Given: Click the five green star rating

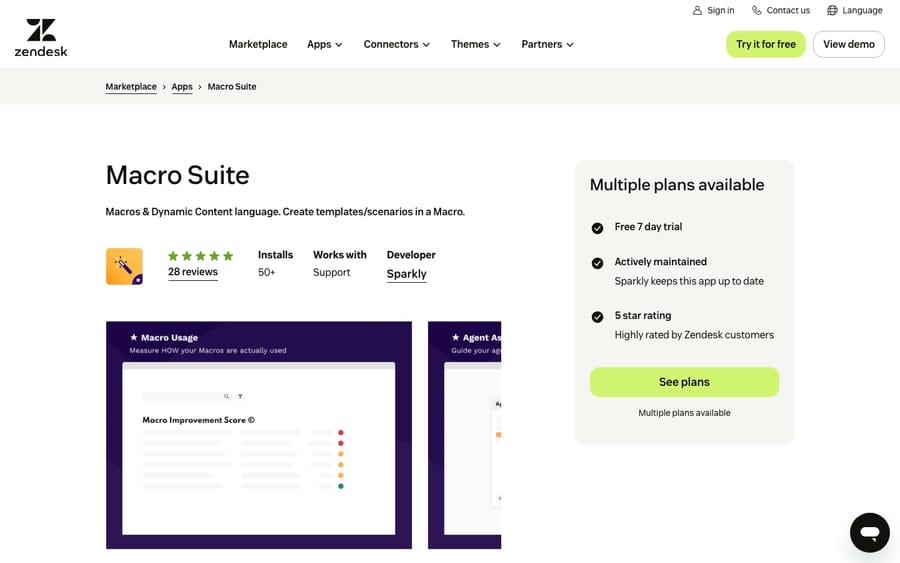Looking at the screenshot, I should tap(200, 256).
